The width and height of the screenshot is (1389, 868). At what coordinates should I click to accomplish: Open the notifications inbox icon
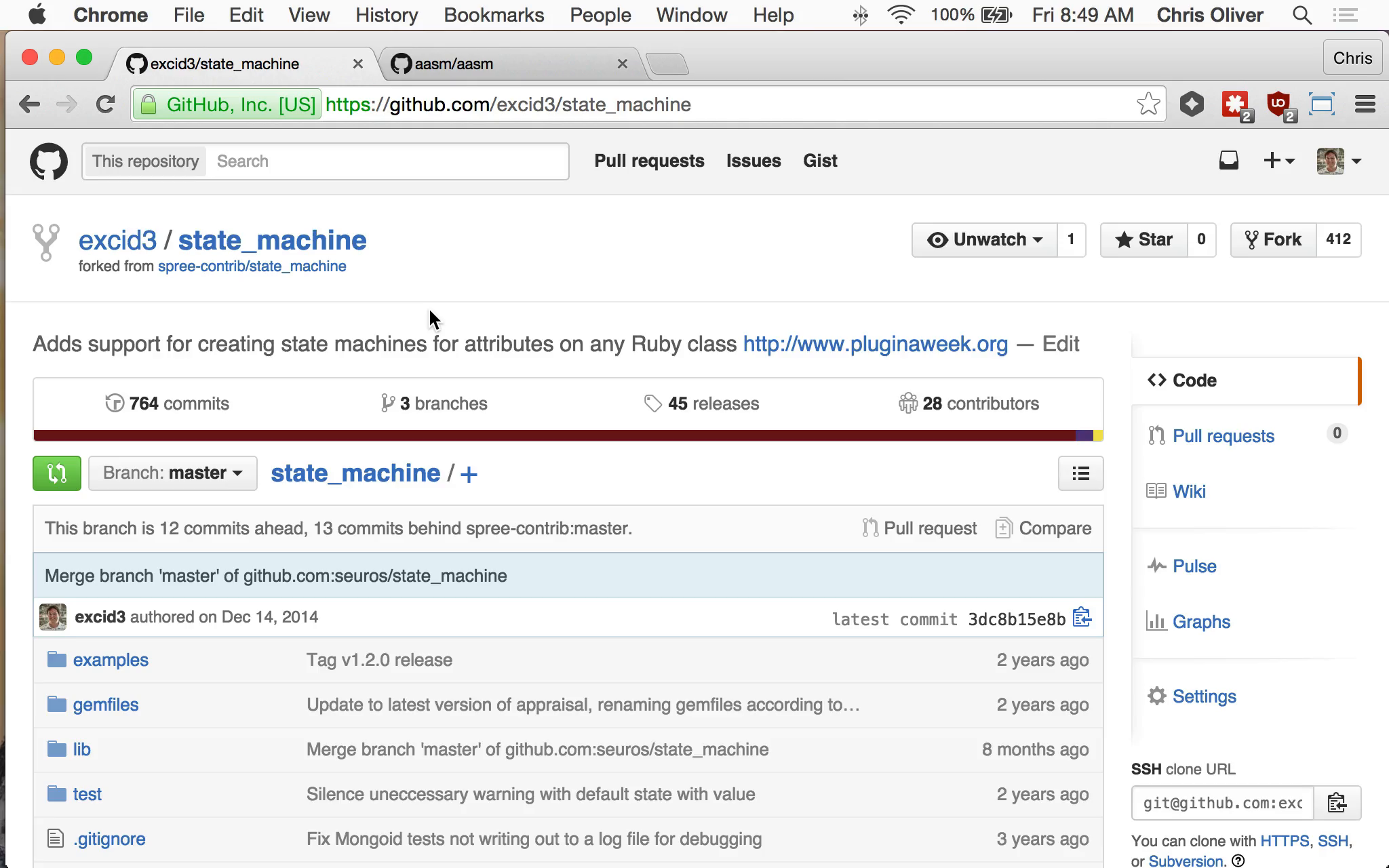click(x=1228, y=161)
